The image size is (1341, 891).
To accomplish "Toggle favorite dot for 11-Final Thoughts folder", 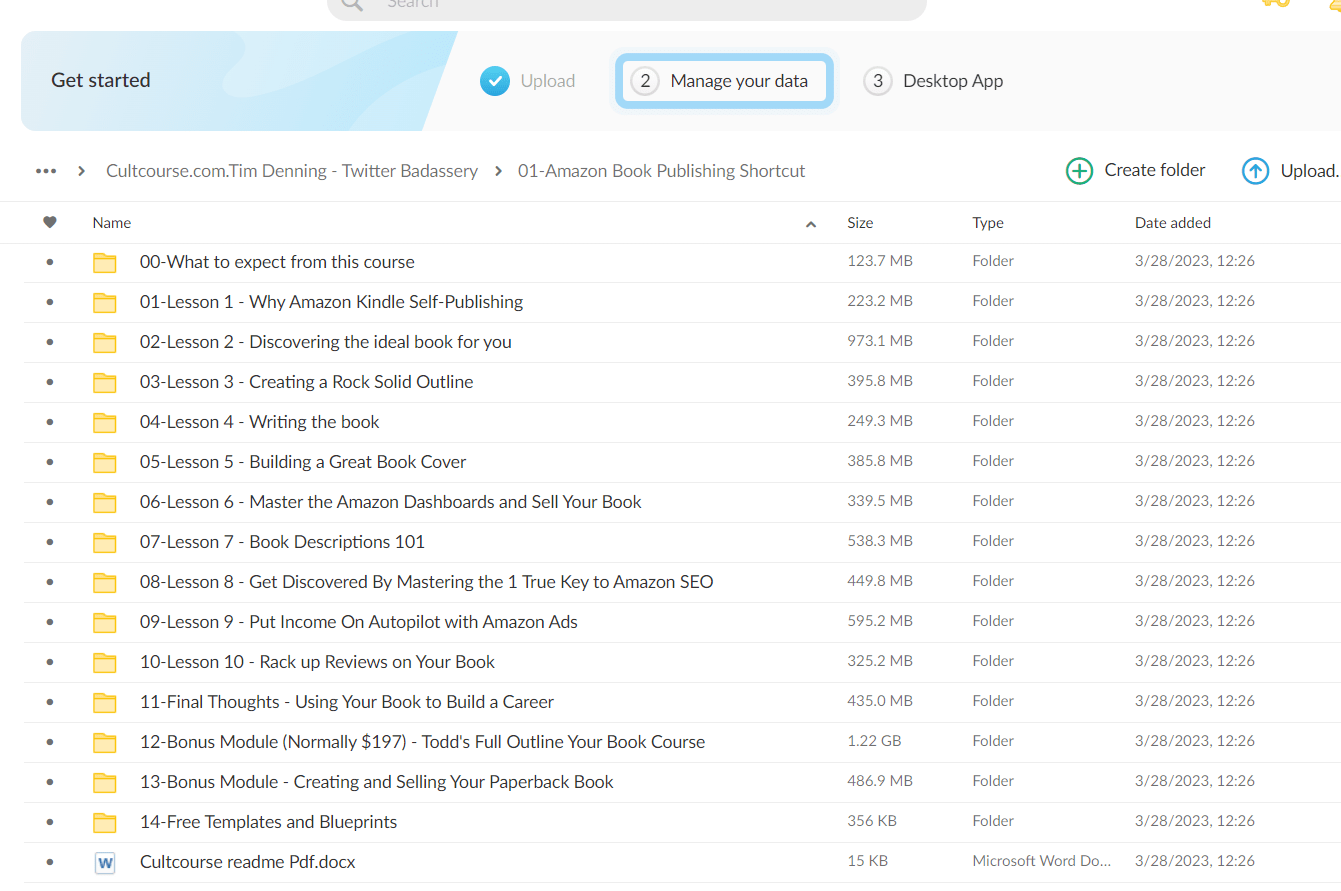I will coord(50,702).
